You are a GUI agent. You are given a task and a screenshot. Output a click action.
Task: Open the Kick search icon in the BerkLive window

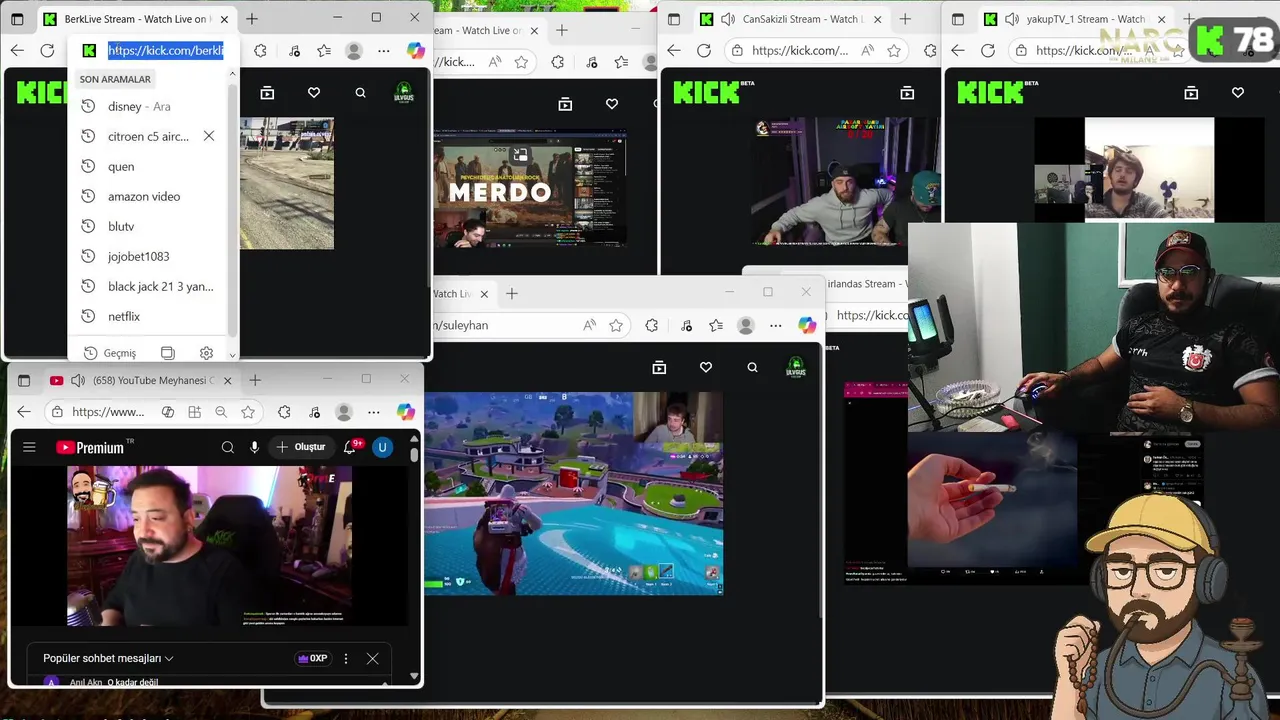point(360,92)
